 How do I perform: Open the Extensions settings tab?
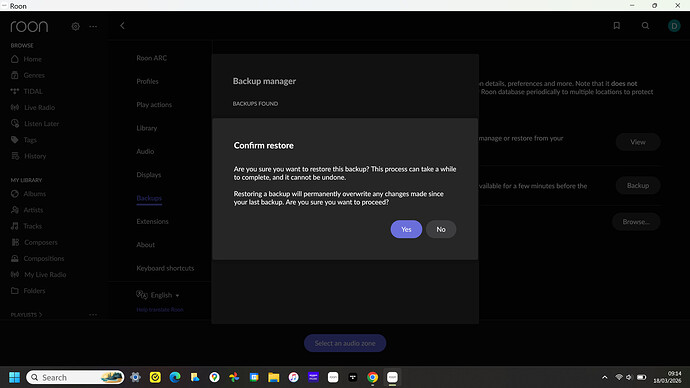152,221
